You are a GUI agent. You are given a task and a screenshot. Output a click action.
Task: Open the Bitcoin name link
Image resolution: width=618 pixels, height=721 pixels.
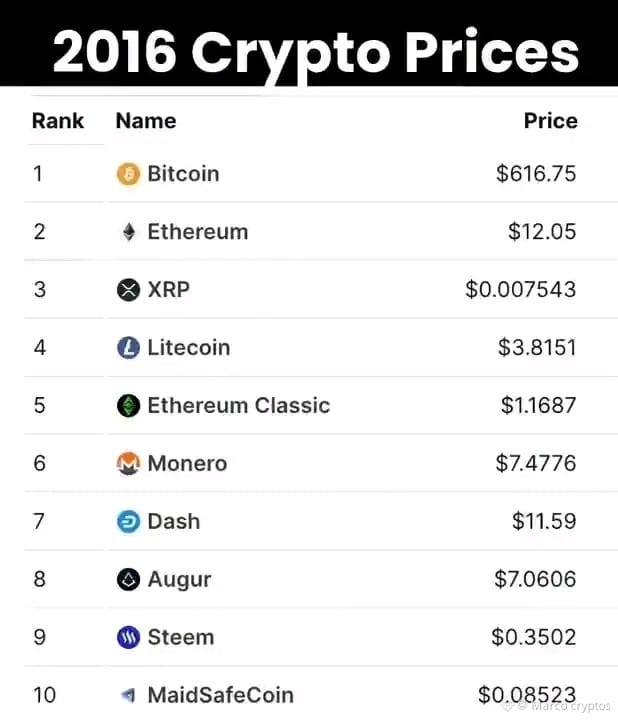pos(183,174)
